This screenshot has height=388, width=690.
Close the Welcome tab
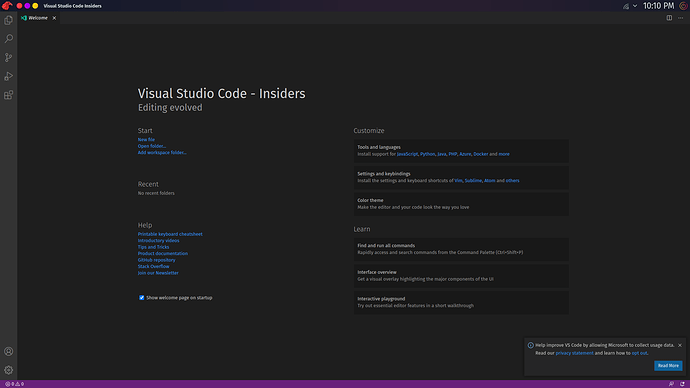54,18
